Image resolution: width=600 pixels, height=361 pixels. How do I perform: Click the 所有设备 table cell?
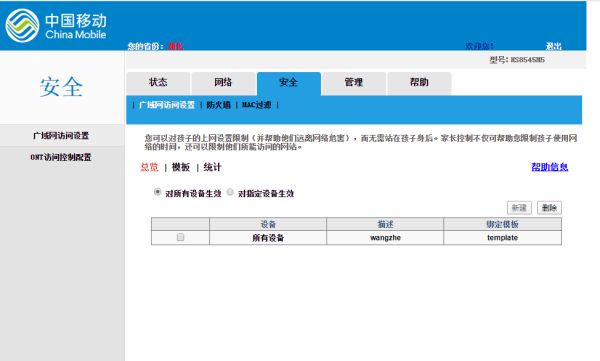[268, 238]
